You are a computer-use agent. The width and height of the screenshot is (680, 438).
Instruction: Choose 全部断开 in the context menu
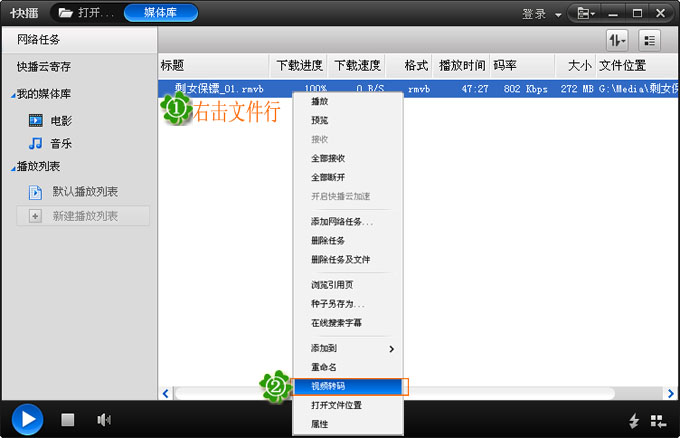click(x=348, y=177)
